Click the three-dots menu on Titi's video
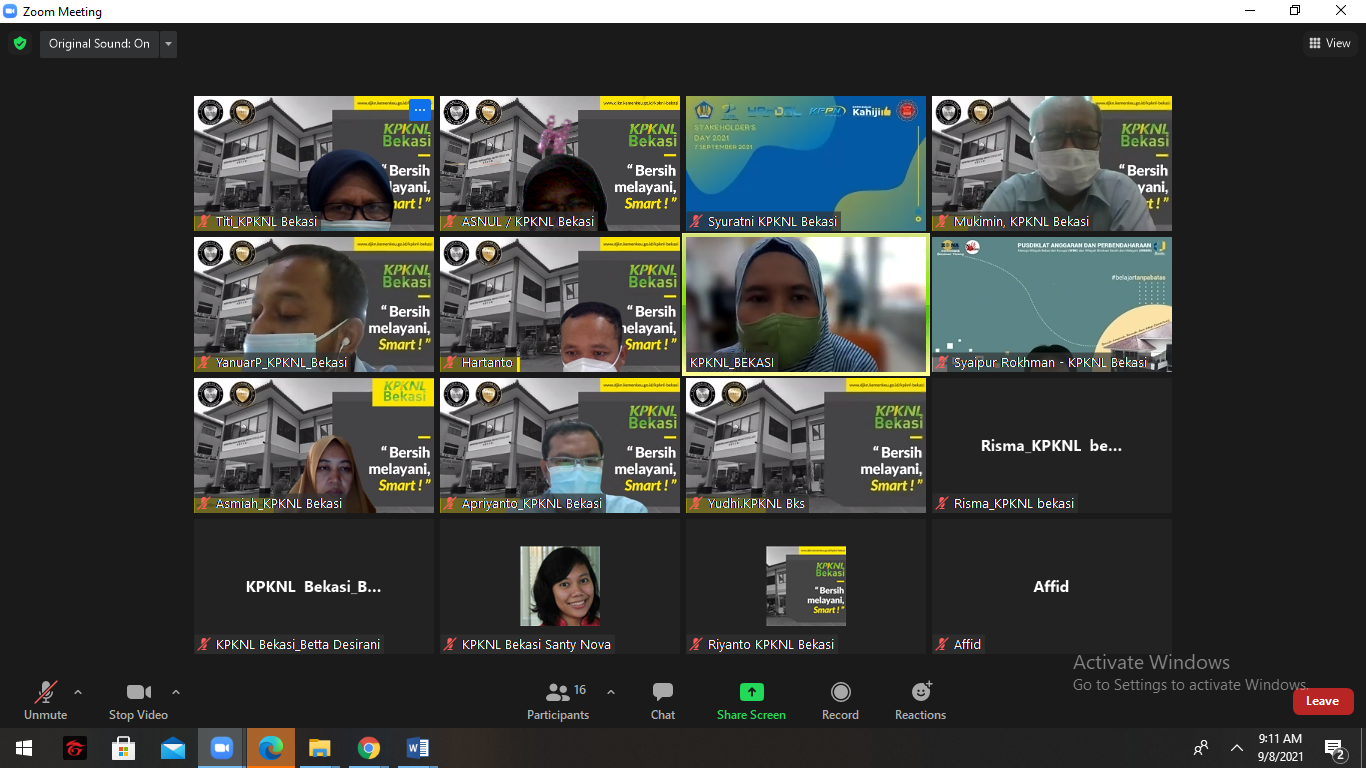The width and height of the screenshot is (1366, 768). click(420, 110)
